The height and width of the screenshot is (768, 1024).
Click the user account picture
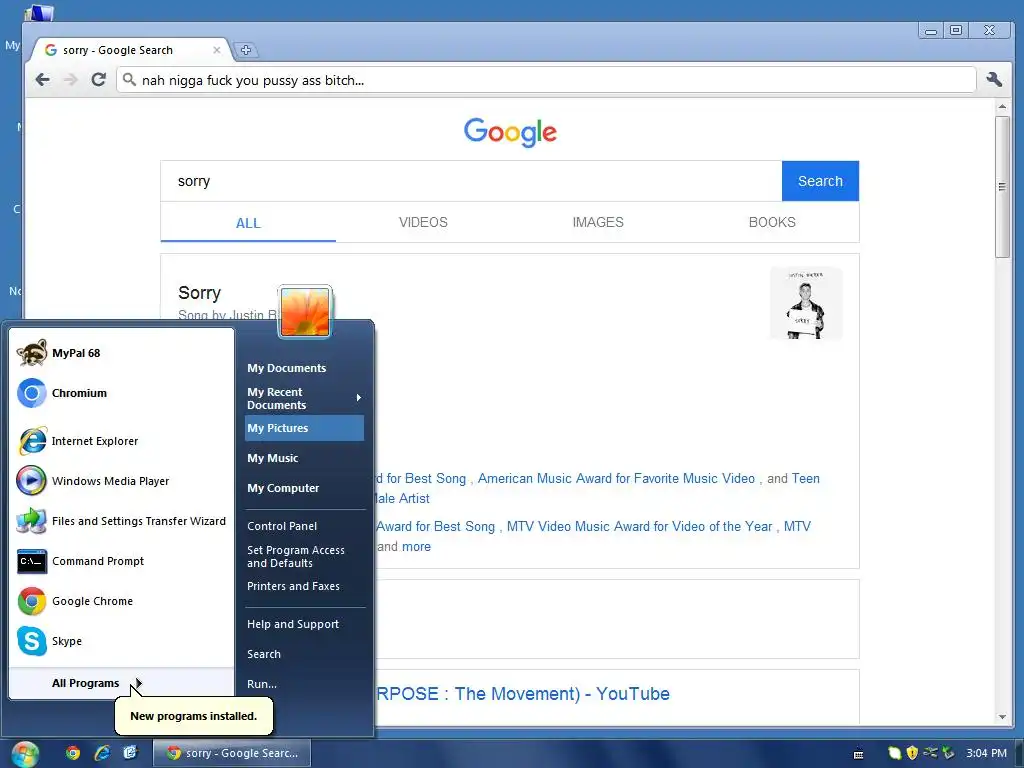click(305, 312)
